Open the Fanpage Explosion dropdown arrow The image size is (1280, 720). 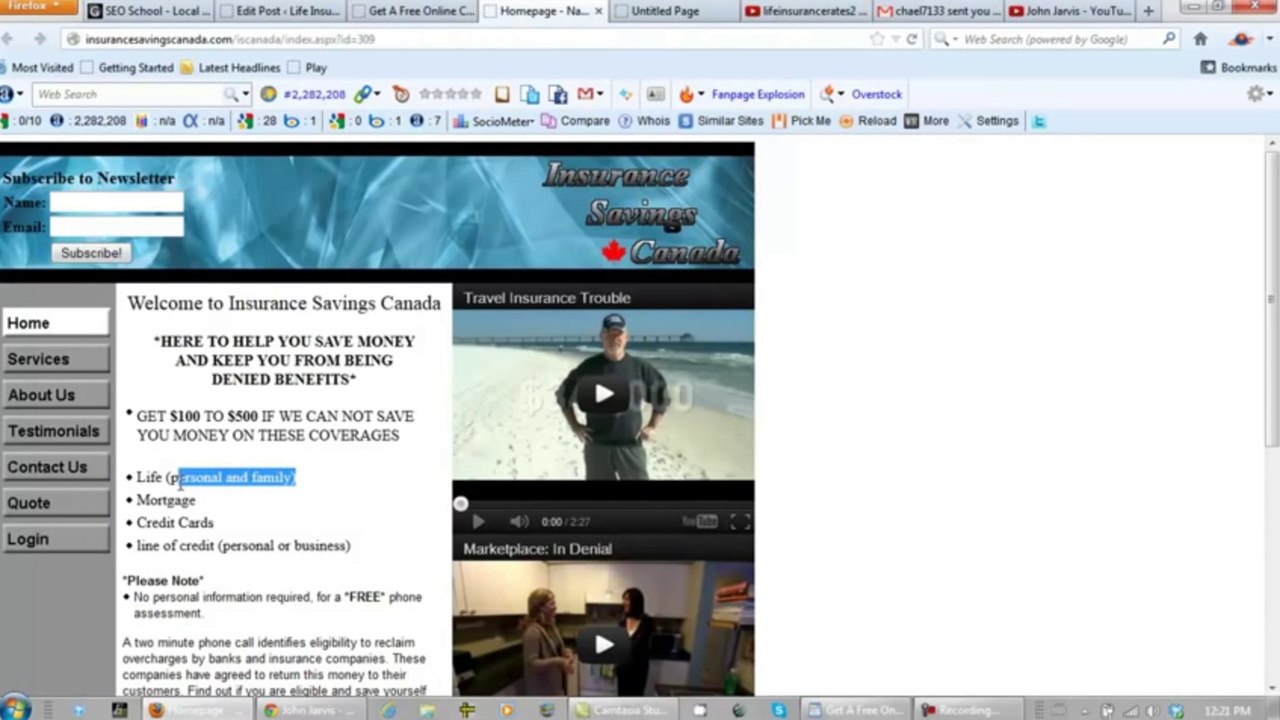pyautogui.click(x=700, y=94)
